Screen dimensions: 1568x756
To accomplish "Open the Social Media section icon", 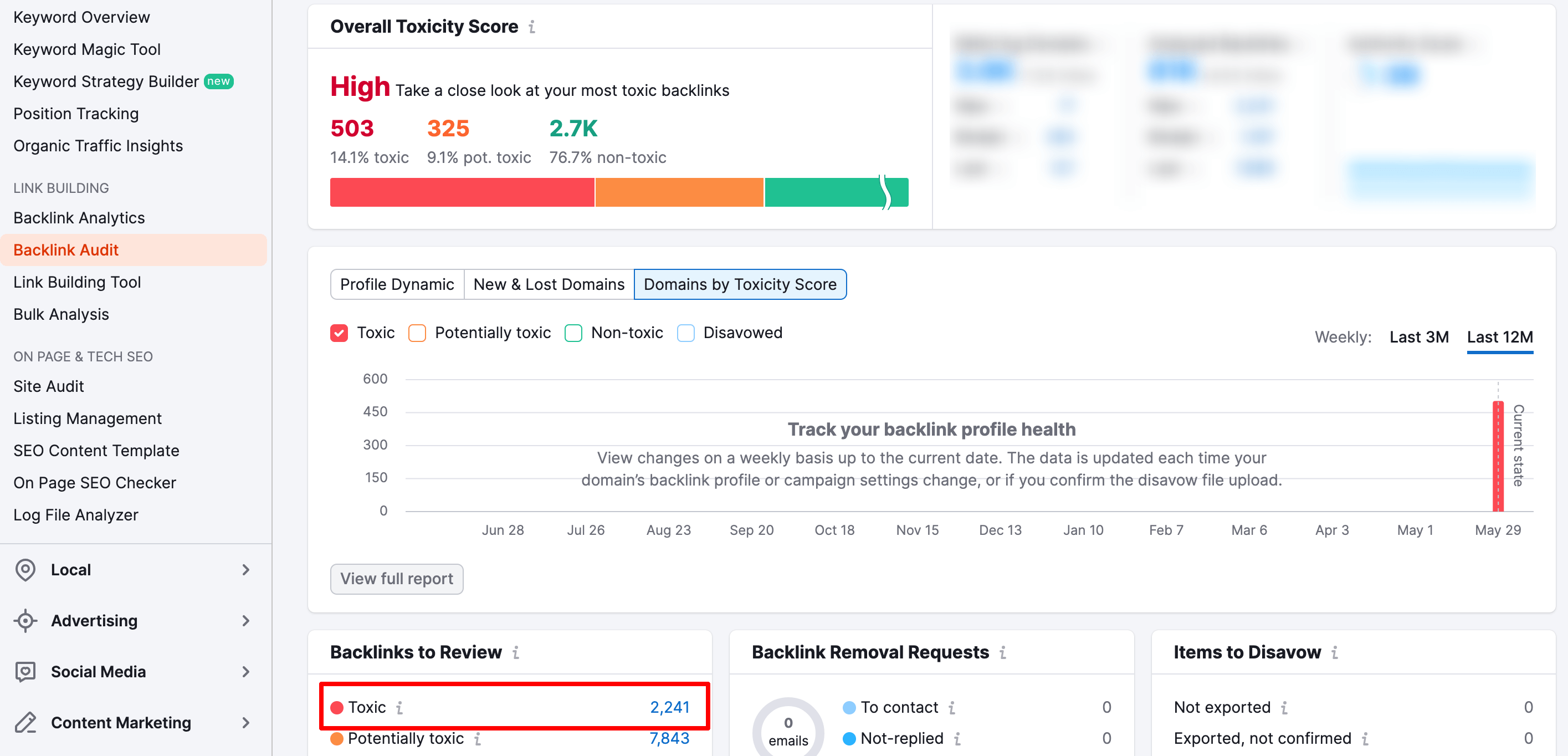I will click(25, 671).
